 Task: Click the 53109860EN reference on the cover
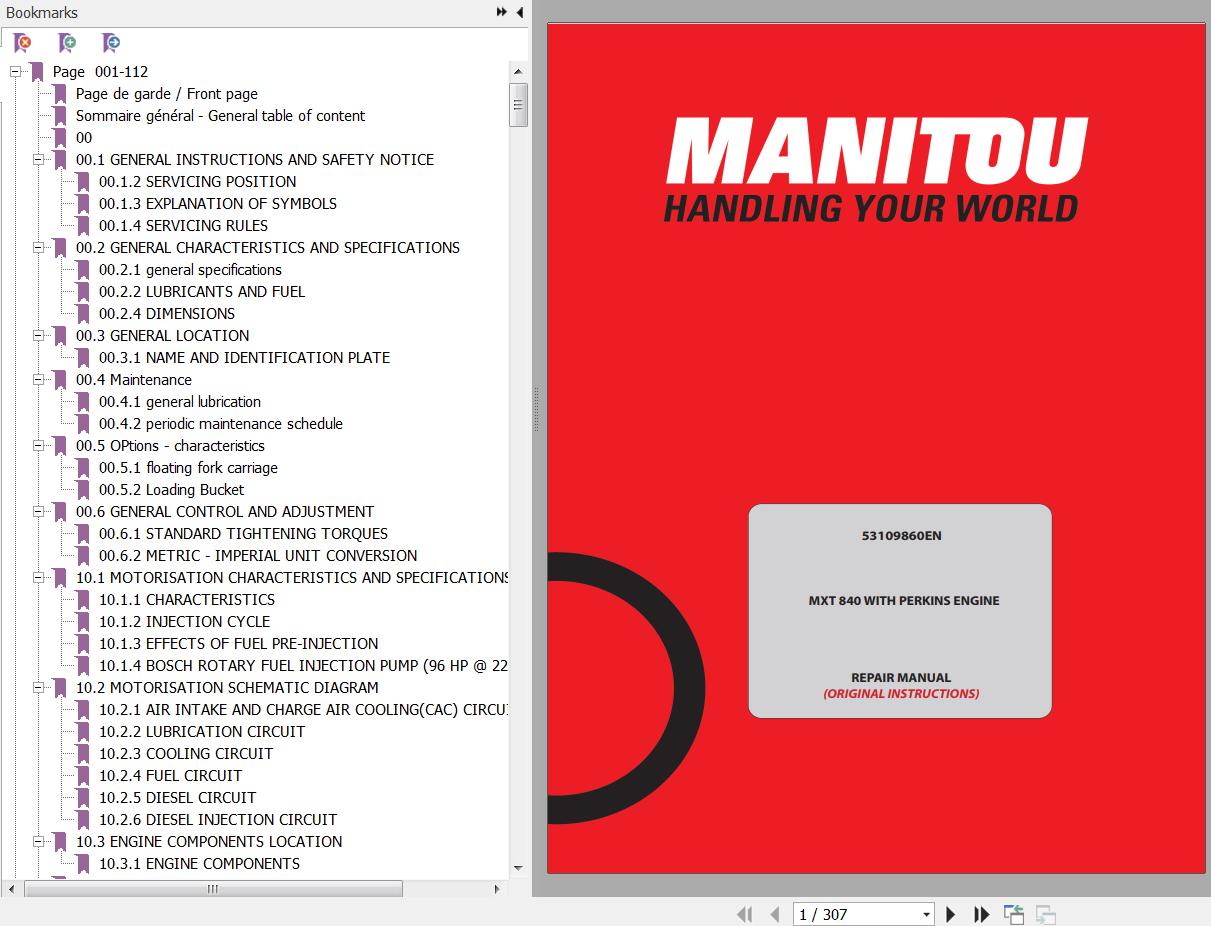[901, 536]
